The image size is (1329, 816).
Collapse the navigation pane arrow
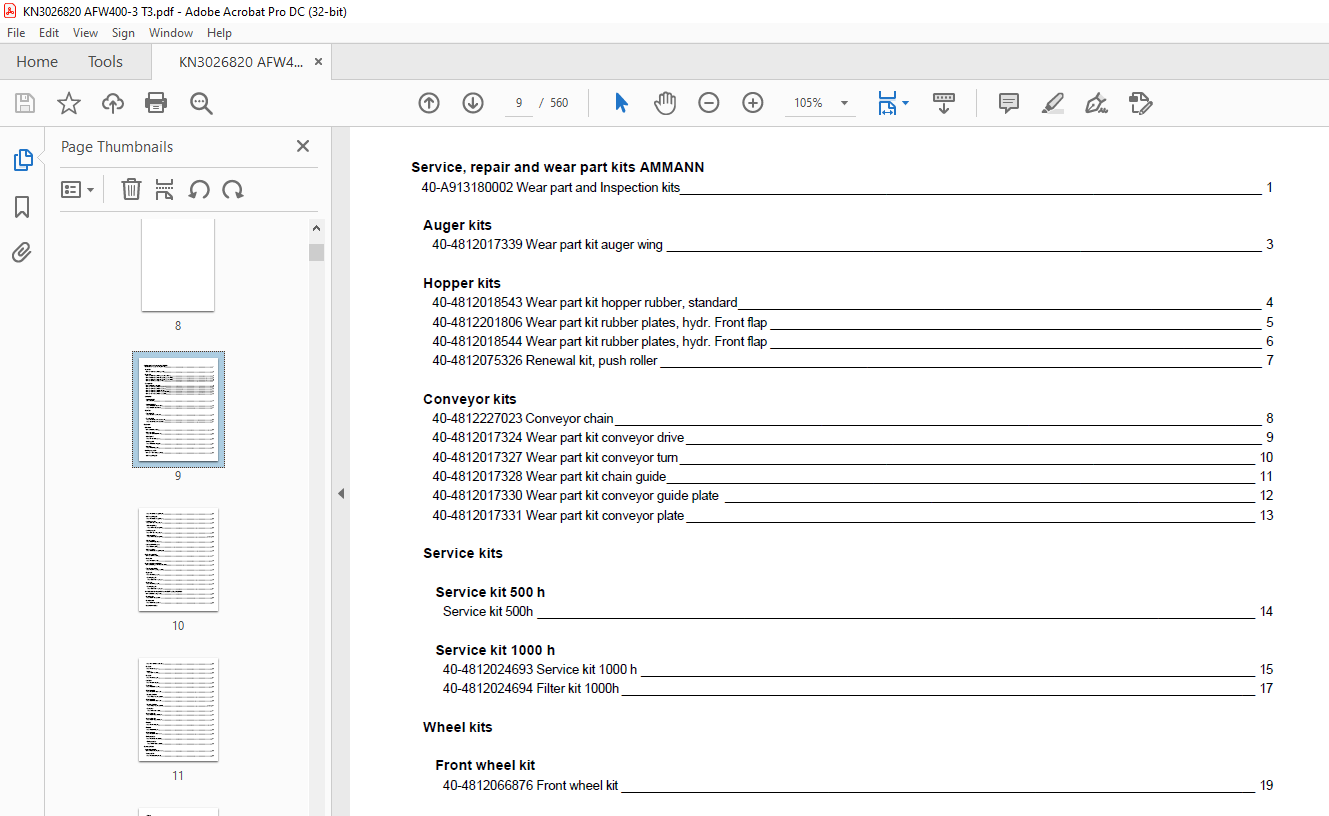tap(340, 493)
